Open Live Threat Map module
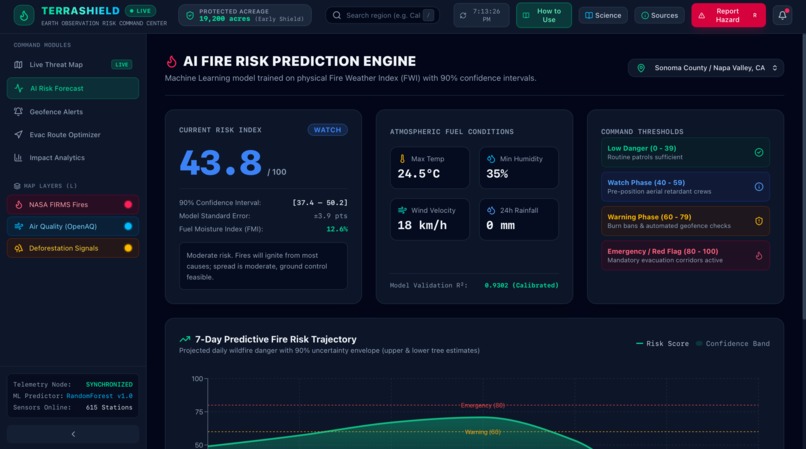 tap(73, 65)
